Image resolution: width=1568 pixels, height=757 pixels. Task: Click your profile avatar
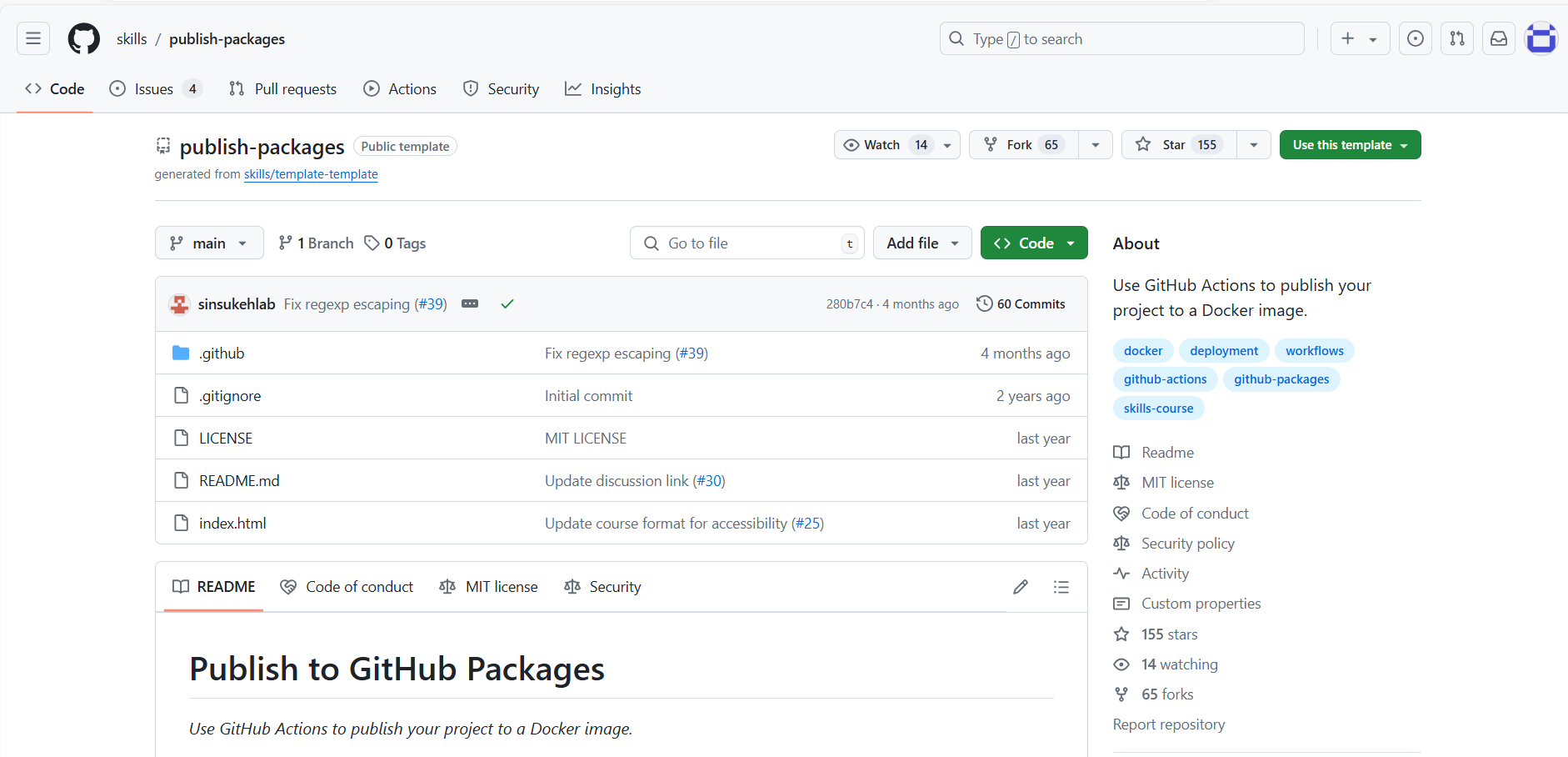(x=1541, y=38)
